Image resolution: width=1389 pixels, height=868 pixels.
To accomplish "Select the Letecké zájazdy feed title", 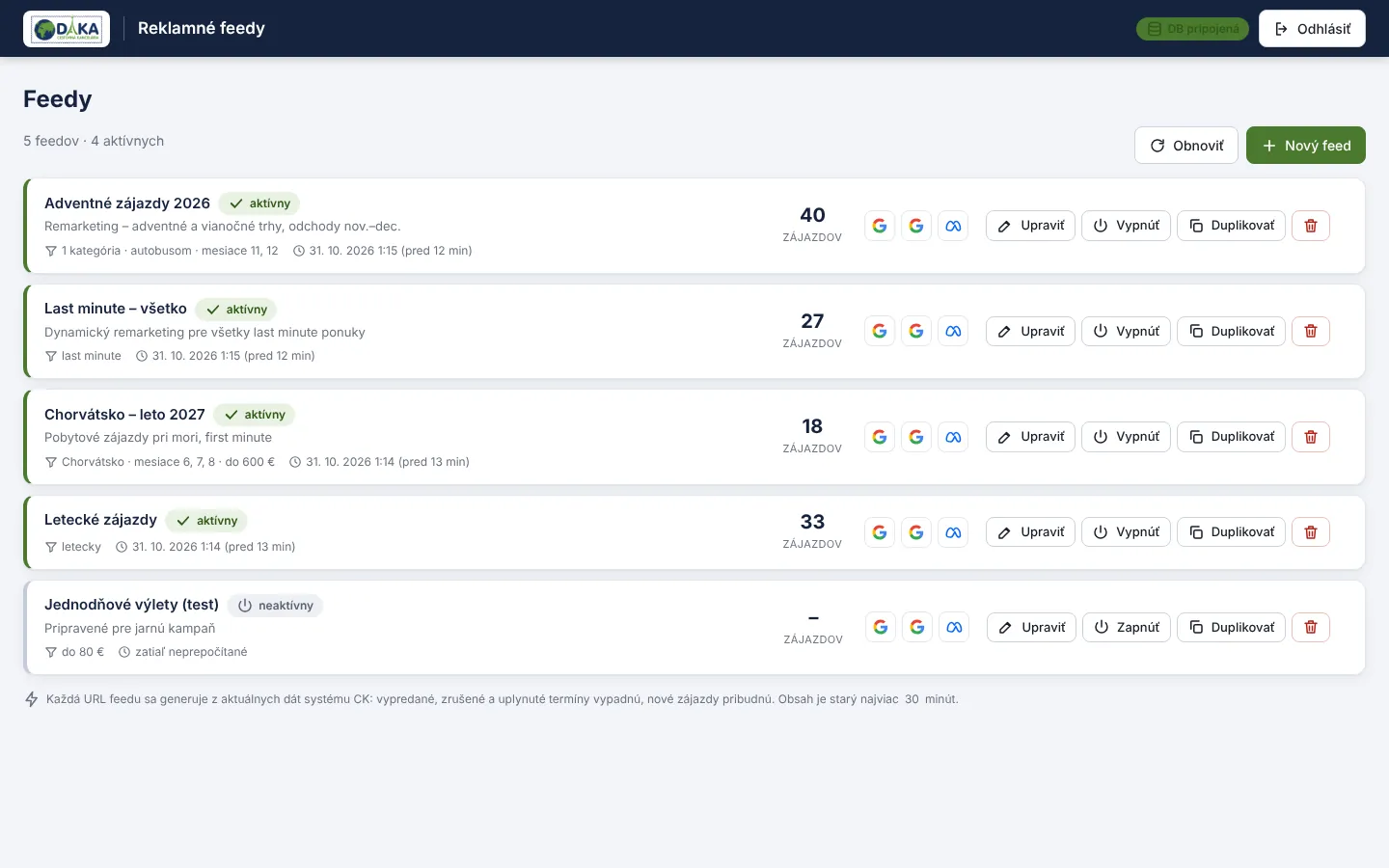I will 100,520.
